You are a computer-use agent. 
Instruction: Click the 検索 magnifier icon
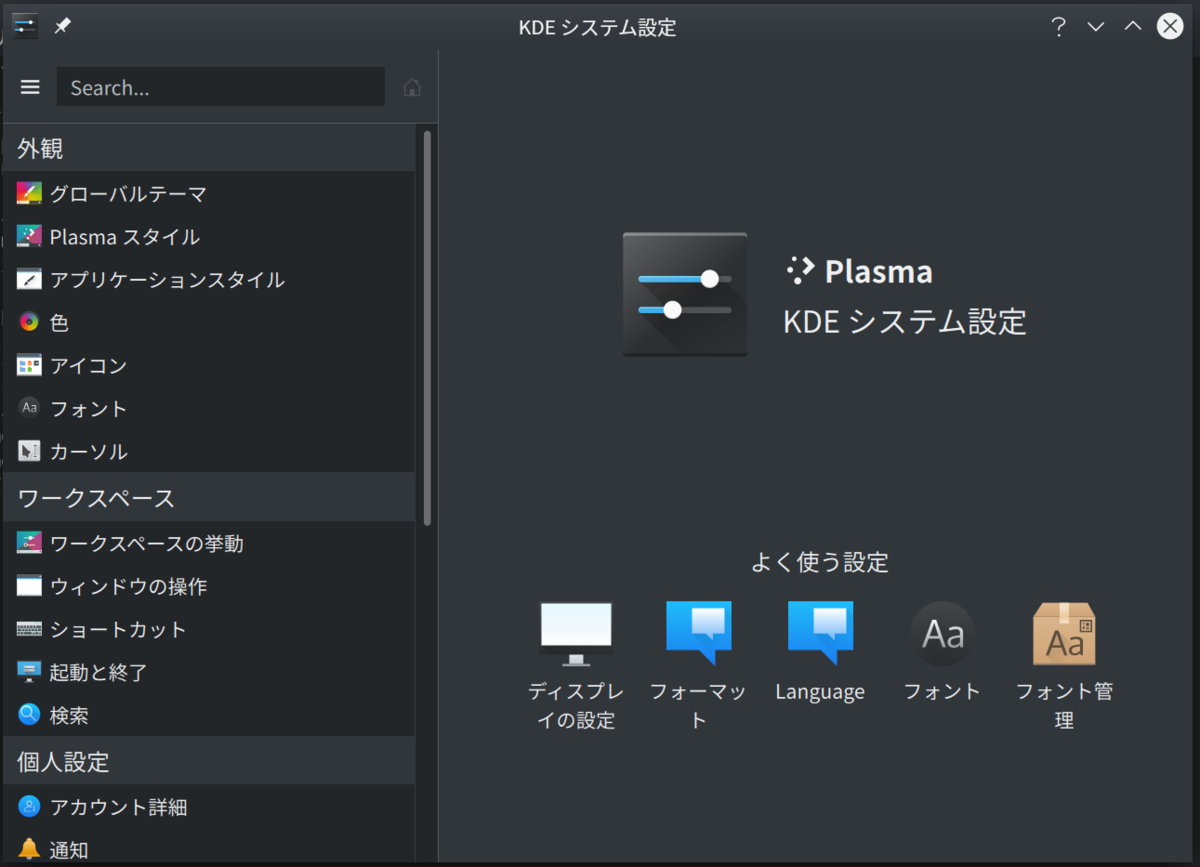[29, 715]
